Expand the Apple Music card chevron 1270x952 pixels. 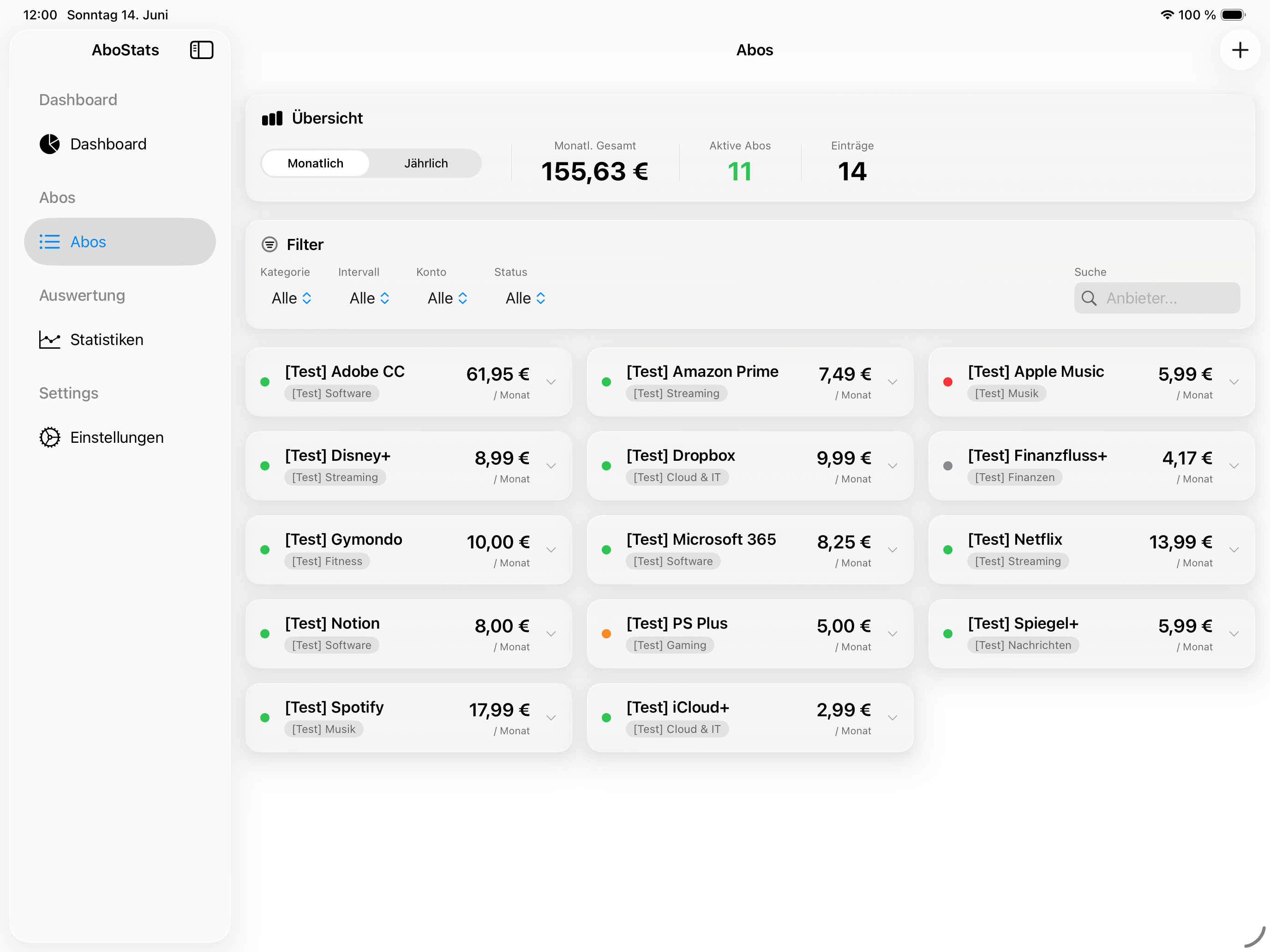pos(1234,381)
